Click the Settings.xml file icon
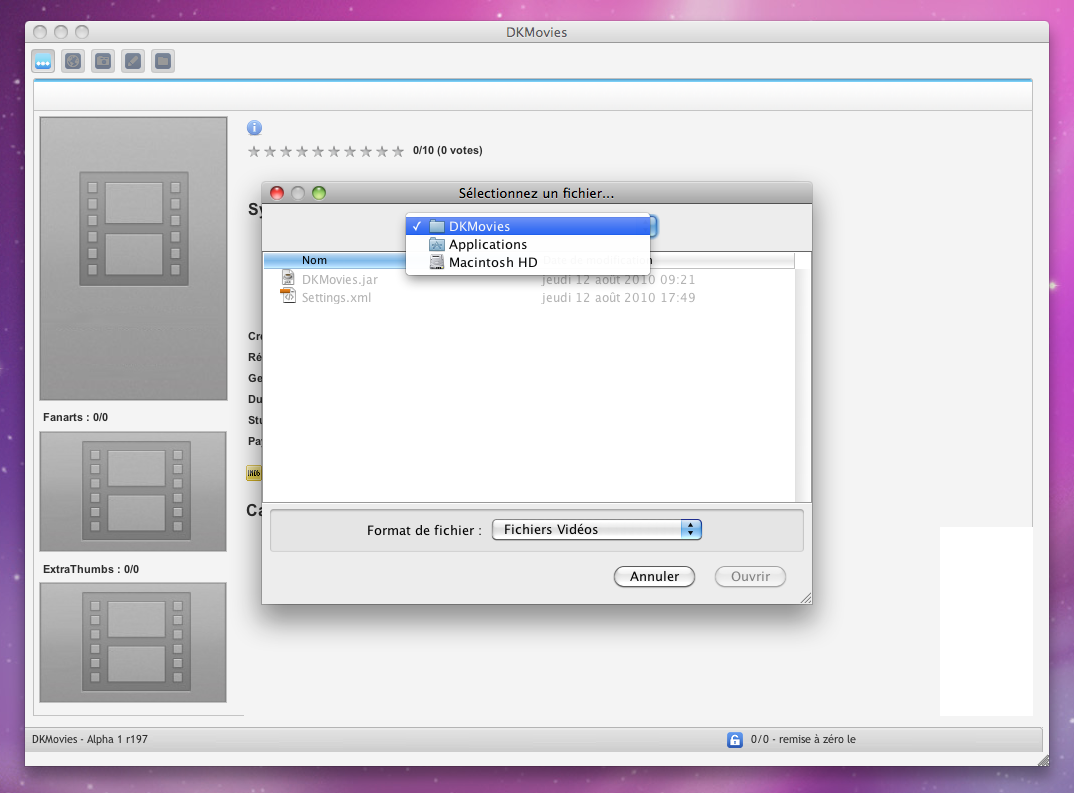Viewport: 1074px width, 793px height. 288,296
